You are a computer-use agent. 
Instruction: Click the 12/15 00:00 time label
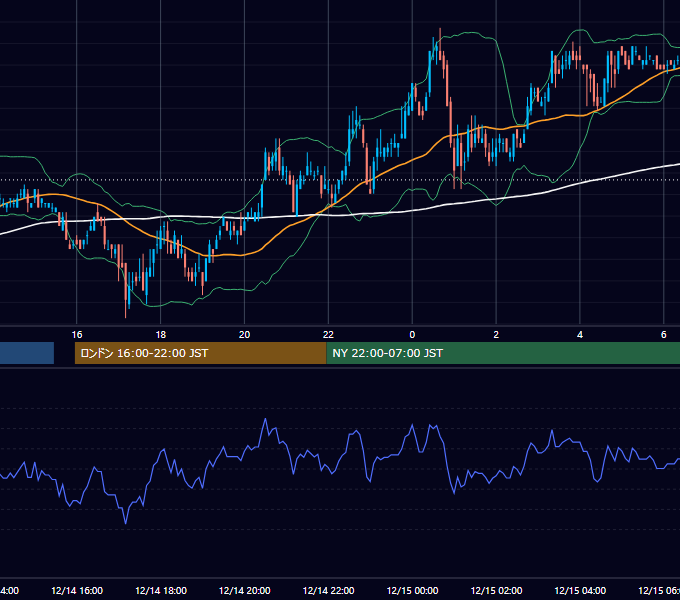point(412,590)
